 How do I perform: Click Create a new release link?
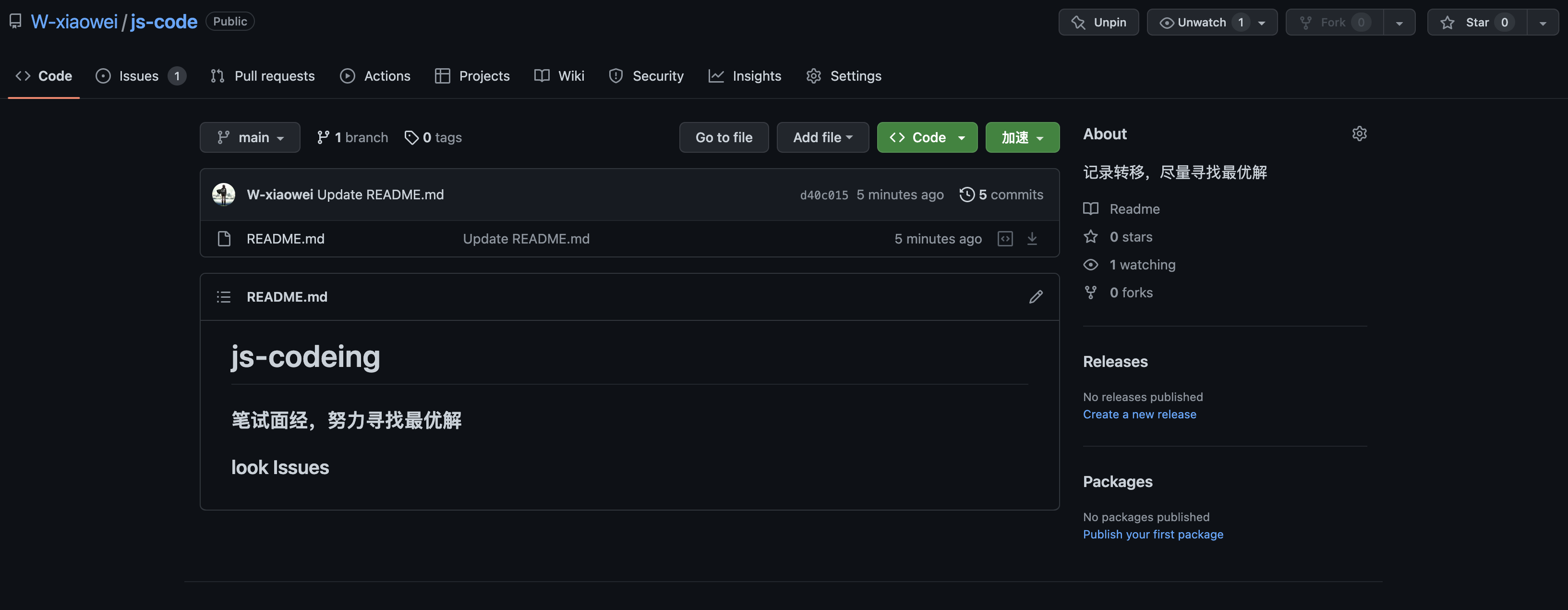[1139, 415]
